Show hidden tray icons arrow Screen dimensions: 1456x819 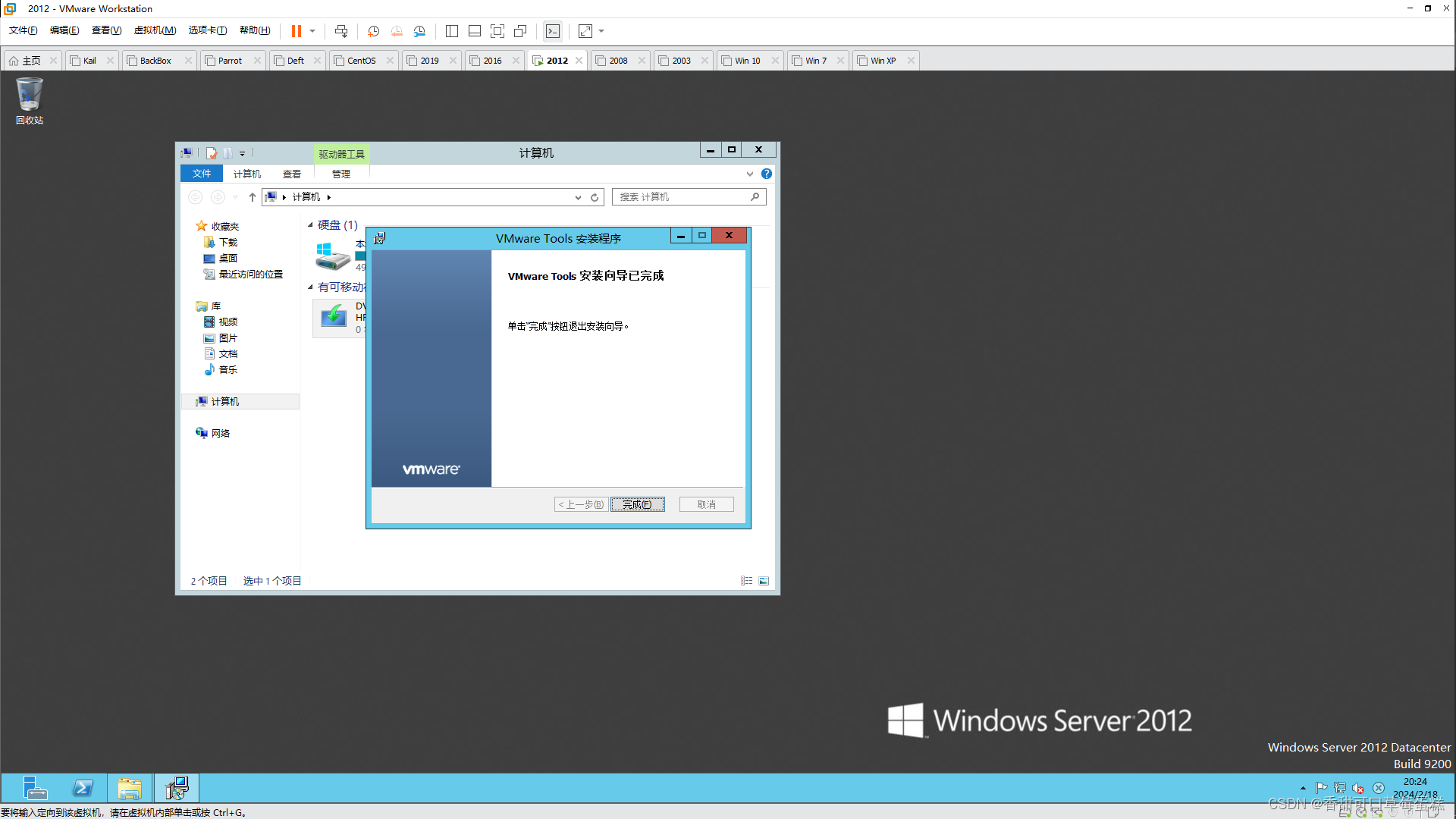(x=1303, y=789)
